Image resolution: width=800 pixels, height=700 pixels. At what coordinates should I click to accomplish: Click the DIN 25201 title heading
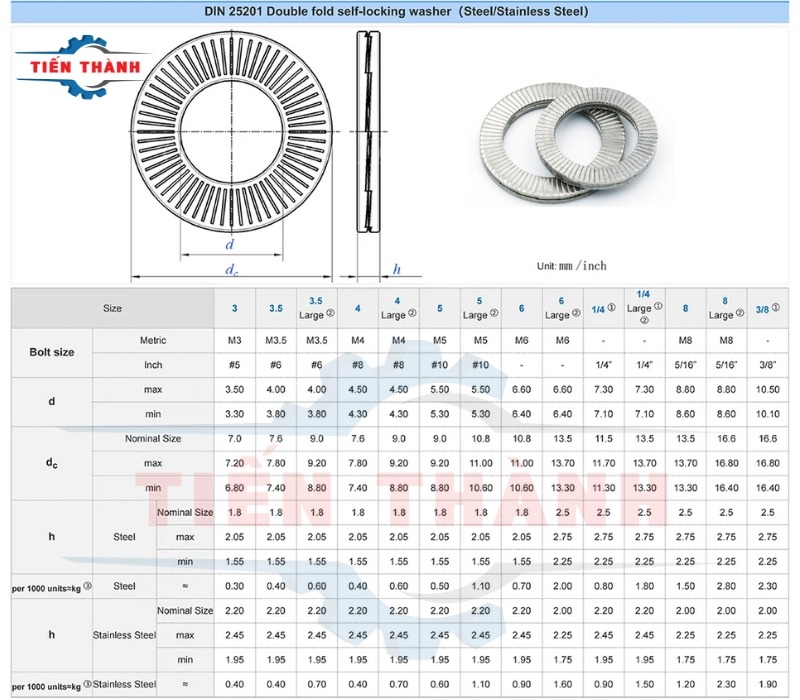point(396,11)
